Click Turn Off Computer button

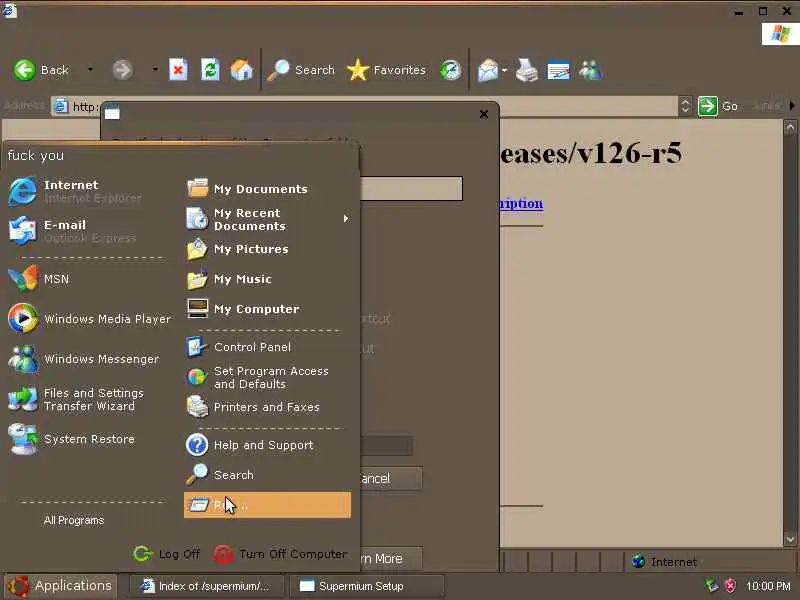[280, 554]
